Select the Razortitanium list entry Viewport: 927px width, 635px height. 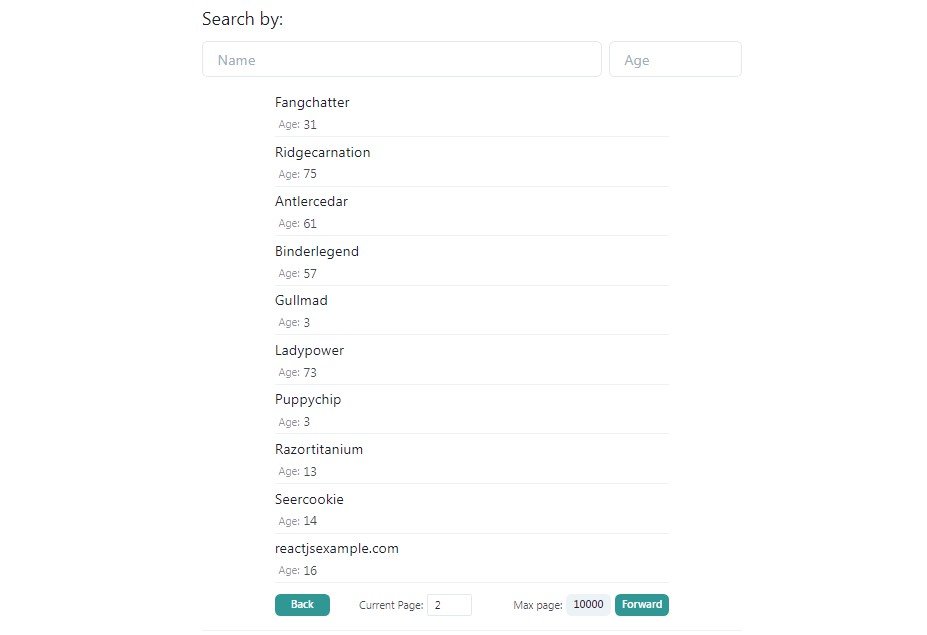pos(319,449)
